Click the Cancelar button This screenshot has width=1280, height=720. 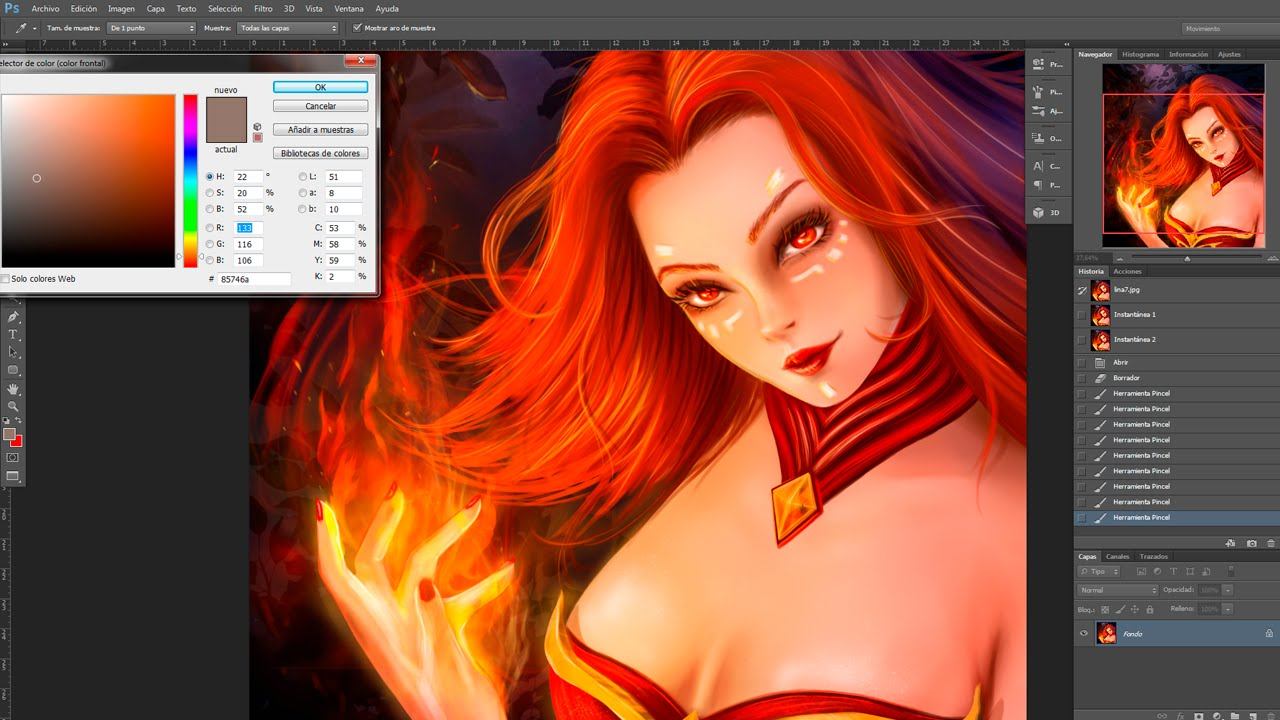click(320, 106)
